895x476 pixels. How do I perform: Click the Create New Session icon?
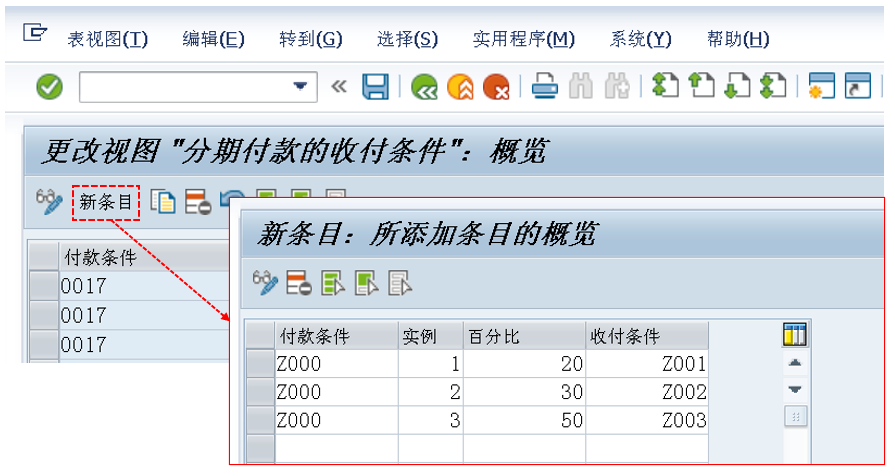822,86
